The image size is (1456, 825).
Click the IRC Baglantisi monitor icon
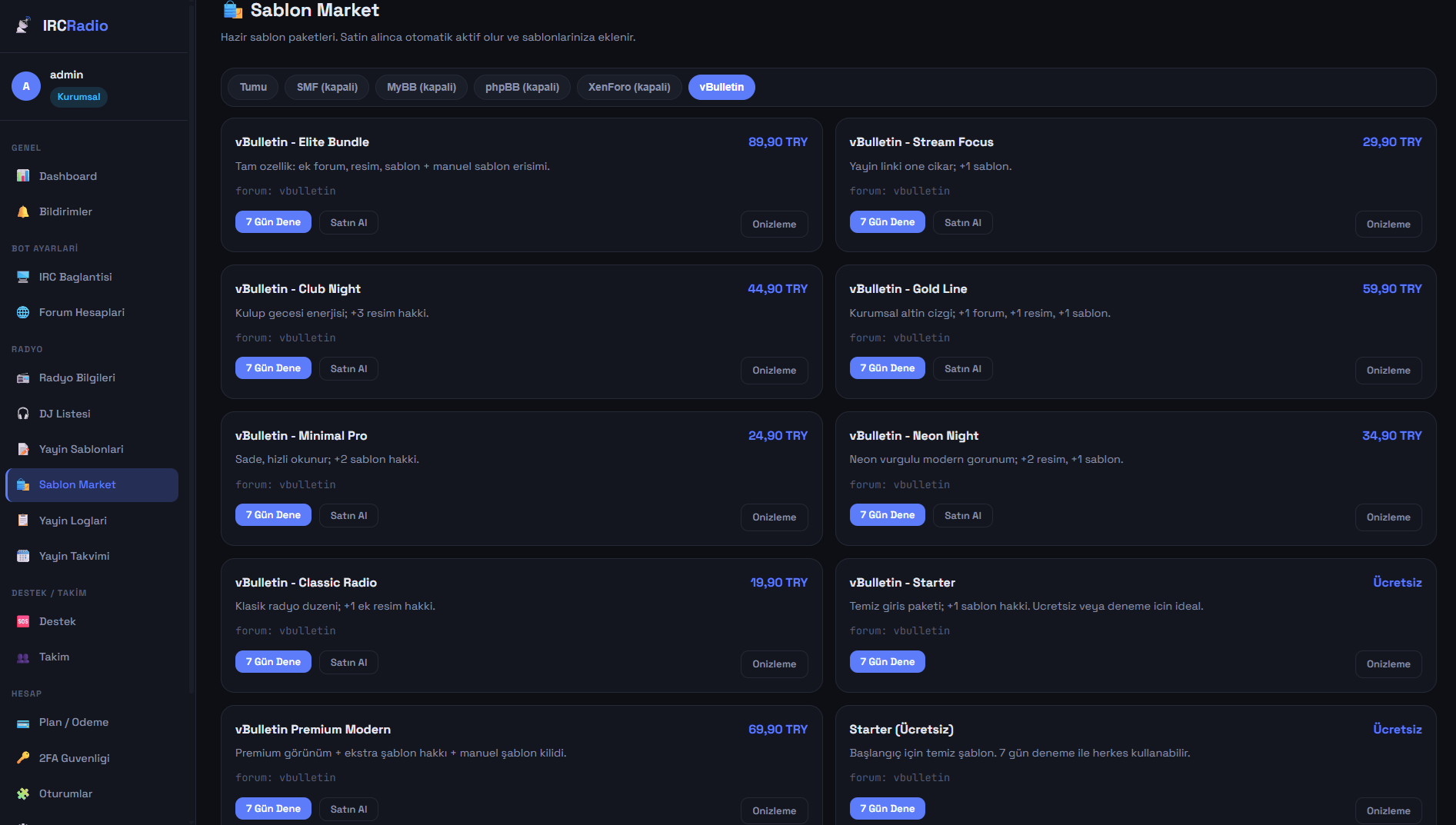(23, 277)
